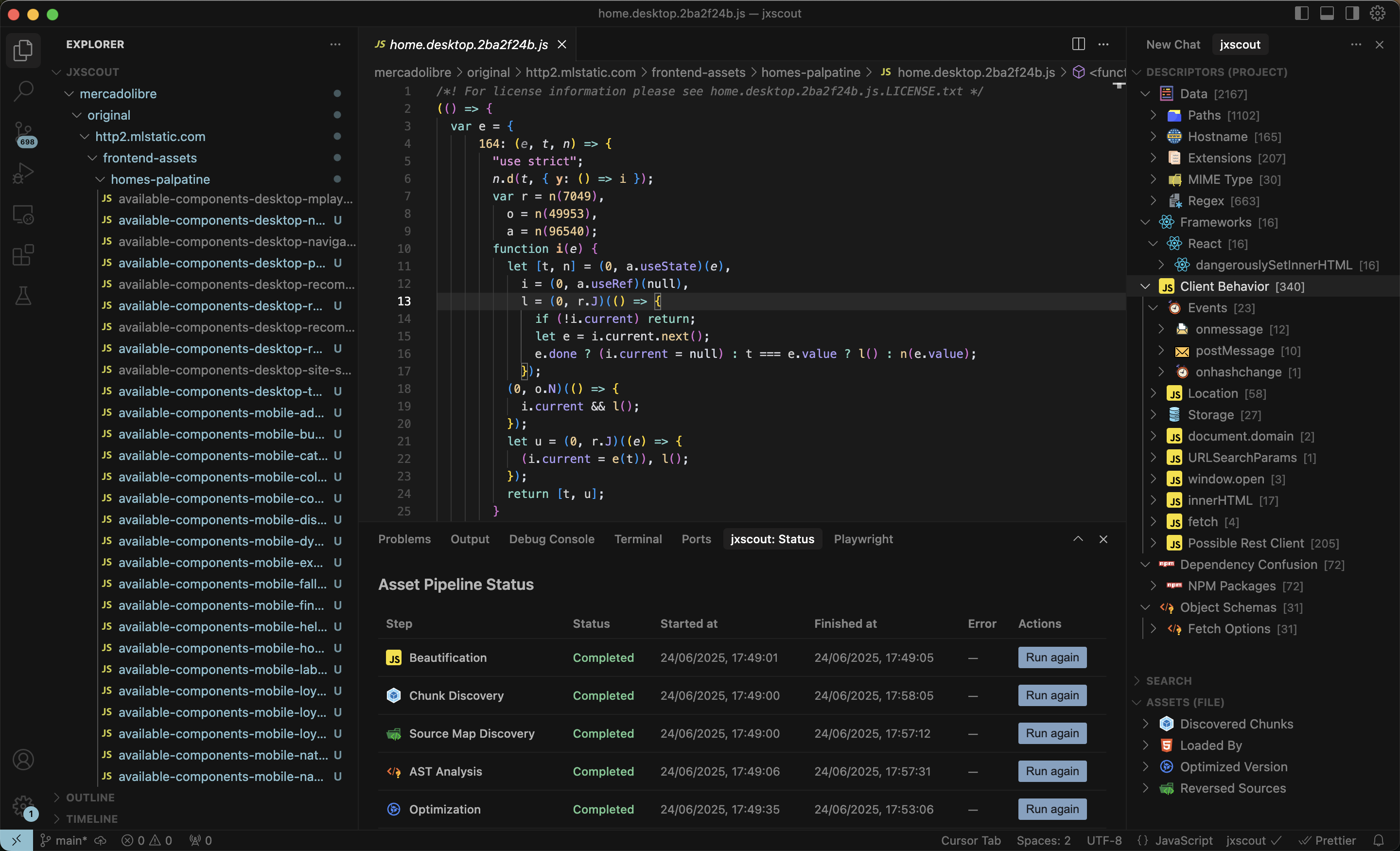Click the notifications bell icon
Viewport: 1400px width, 851px height.
[1379, 840]
